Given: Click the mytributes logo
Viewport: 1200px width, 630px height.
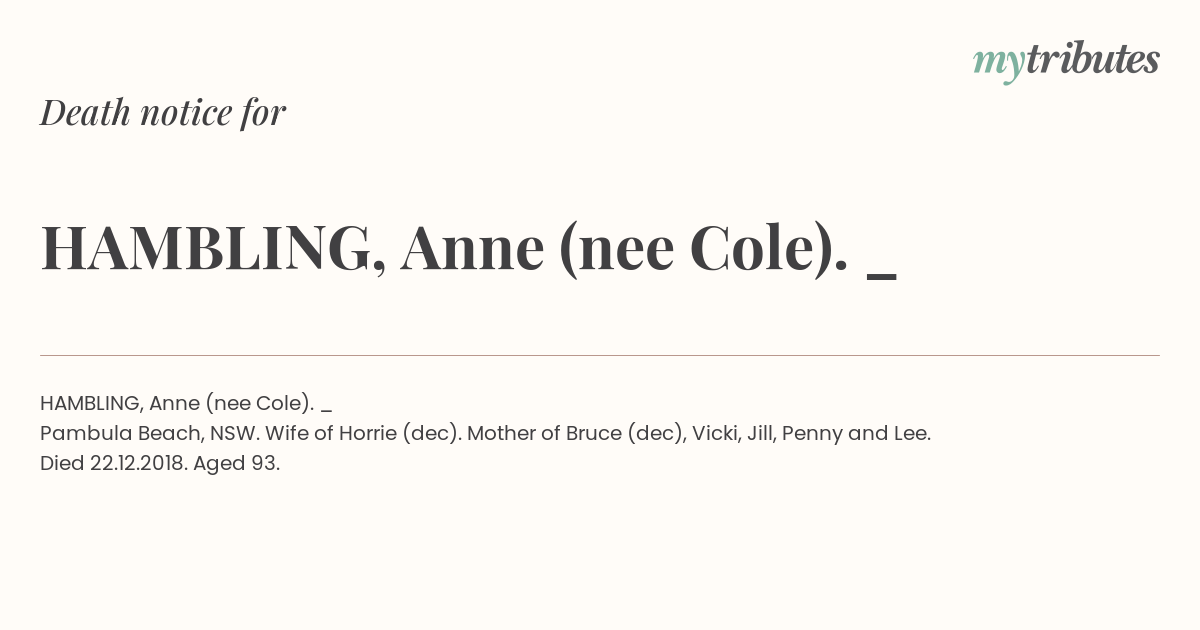Looking at the screenshot, I should pos(1066,62).
